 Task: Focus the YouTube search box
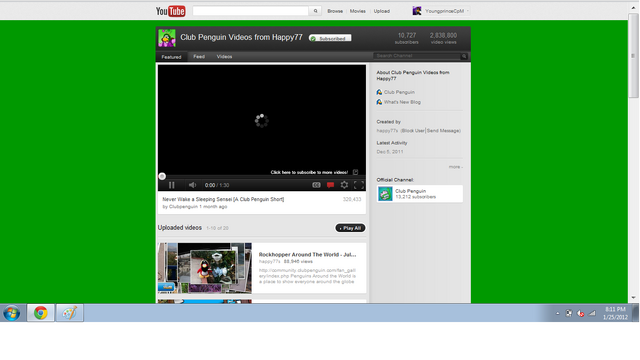pyautogui.click(x=251, y=11)
